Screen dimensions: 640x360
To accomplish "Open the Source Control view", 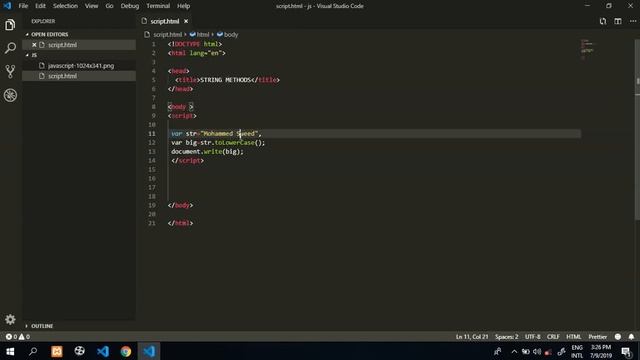I will 10,71.
